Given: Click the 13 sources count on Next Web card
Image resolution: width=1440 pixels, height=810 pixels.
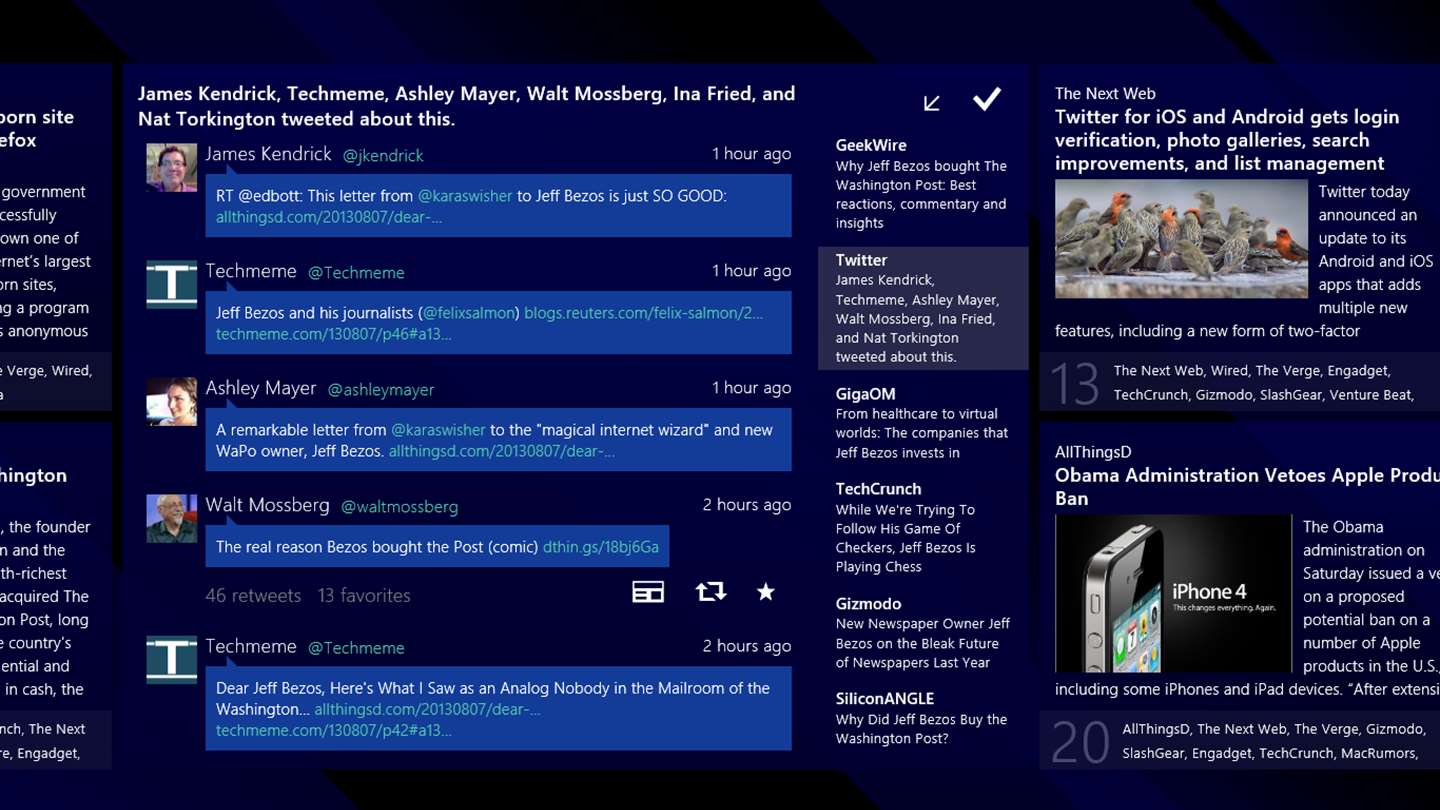Looking at the screenshot, I should [x=1075, y=384].
